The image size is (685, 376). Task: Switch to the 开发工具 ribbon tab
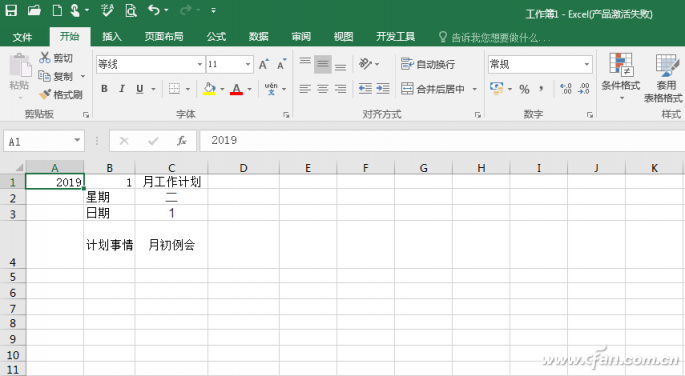(x=395, y=37)
